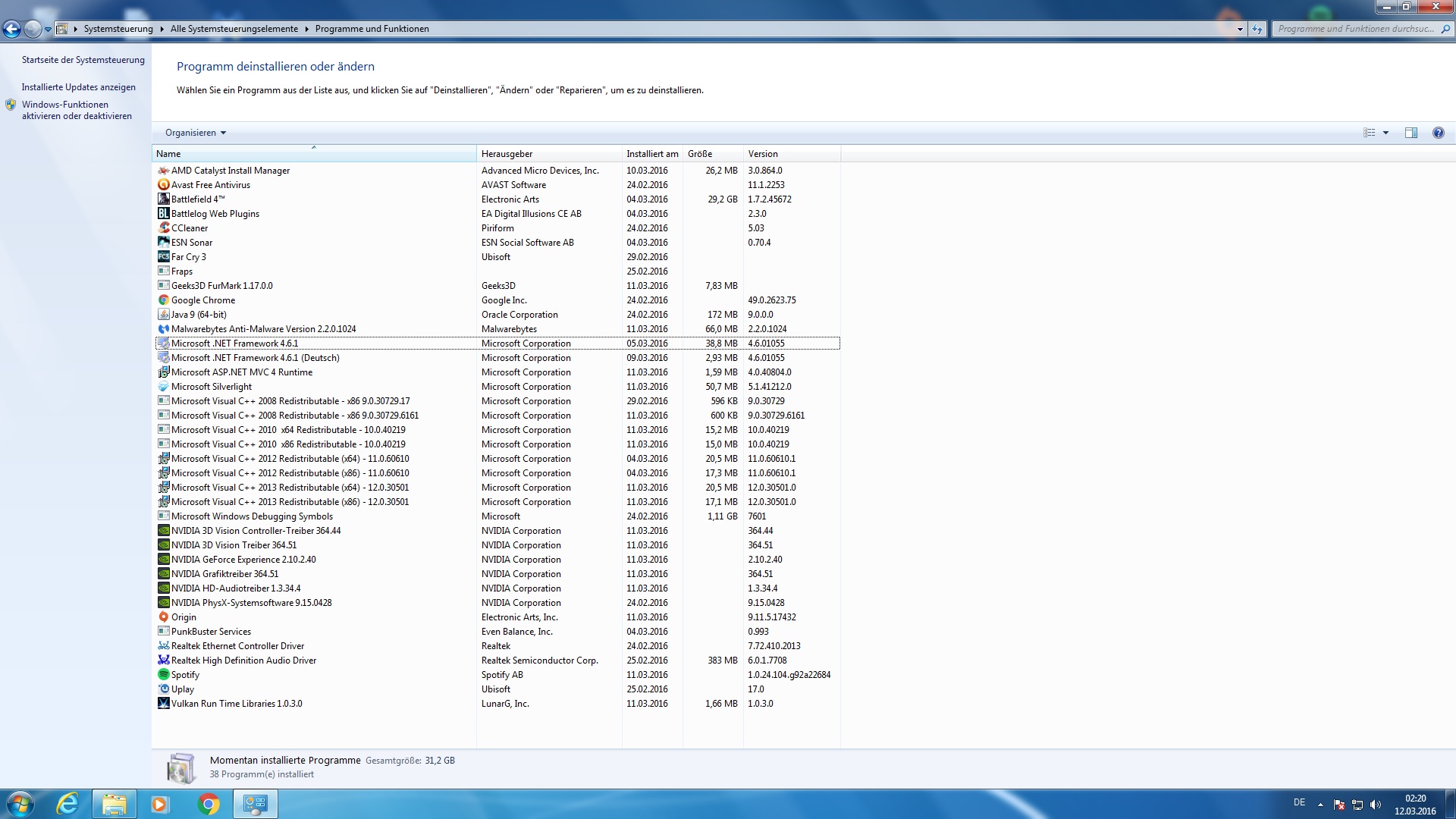The width and height of the screenshot is (1456, 819).
Task: Expand the address bar history dropdown
Action: [x=1240, y=29]
